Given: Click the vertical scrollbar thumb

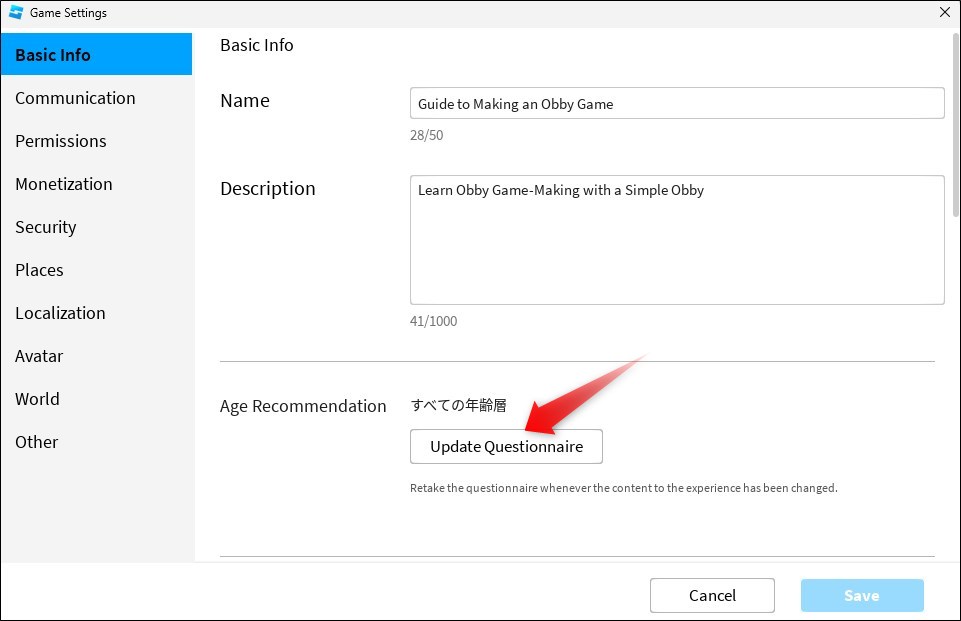Looking at the screenshot, I should click(x=955, y=124).
